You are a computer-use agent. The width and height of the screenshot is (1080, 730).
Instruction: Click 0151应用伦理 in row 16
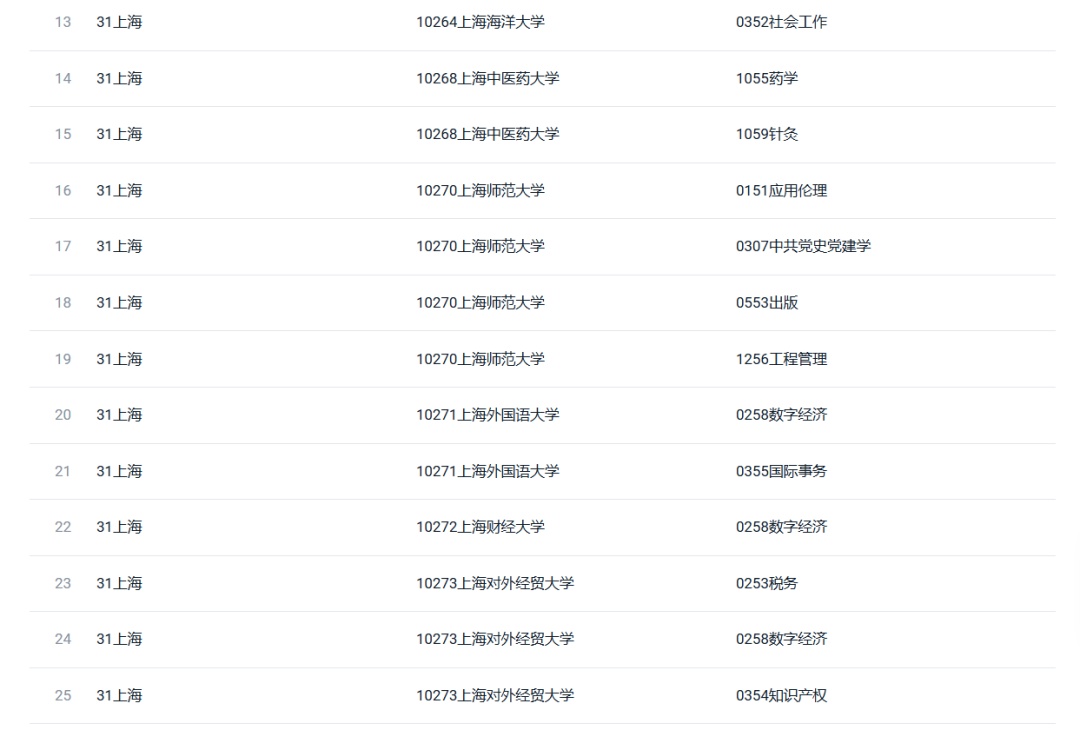(x=781, y=190)
